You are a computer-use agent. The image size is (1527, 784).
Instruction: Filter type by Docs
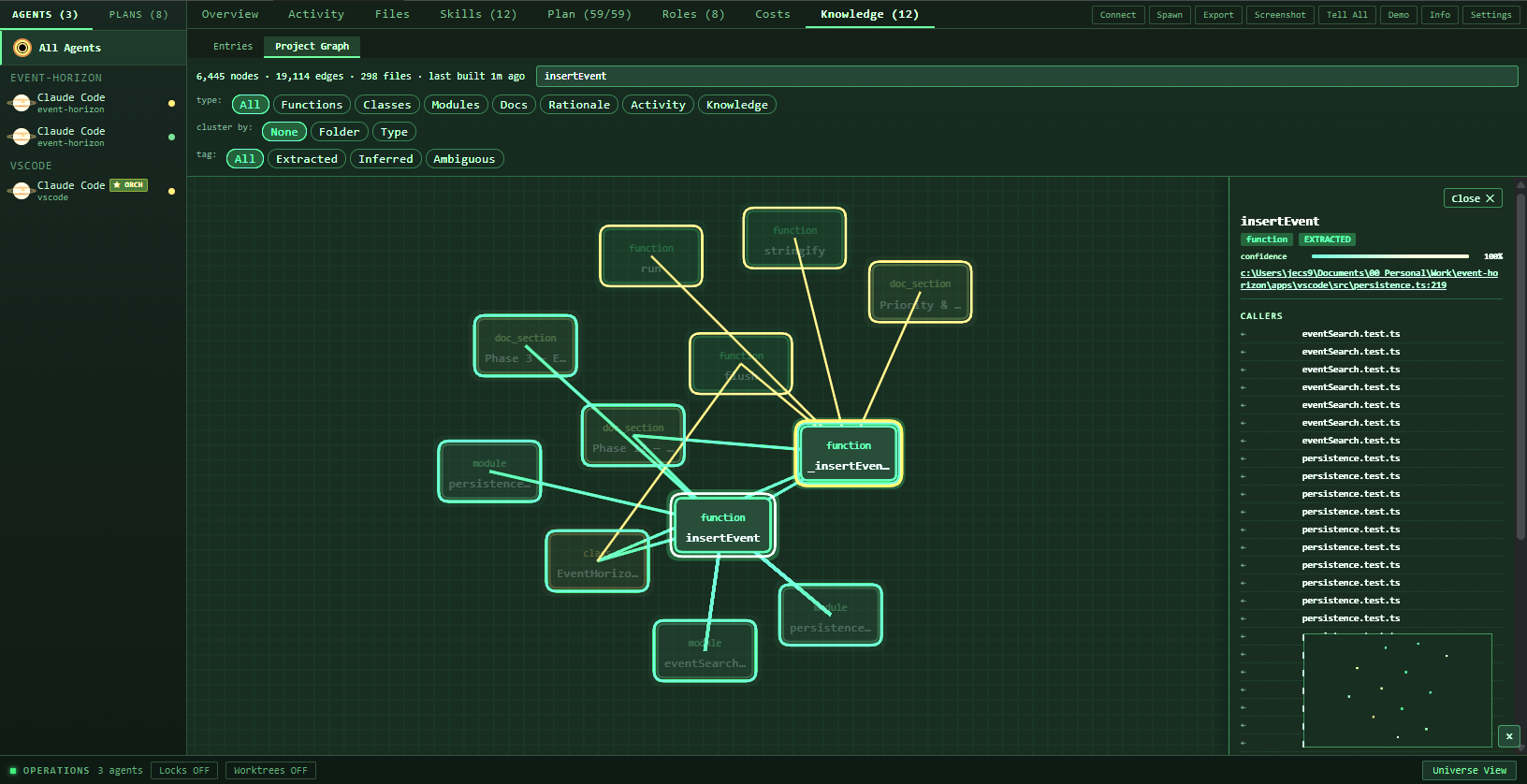point(514,105)
